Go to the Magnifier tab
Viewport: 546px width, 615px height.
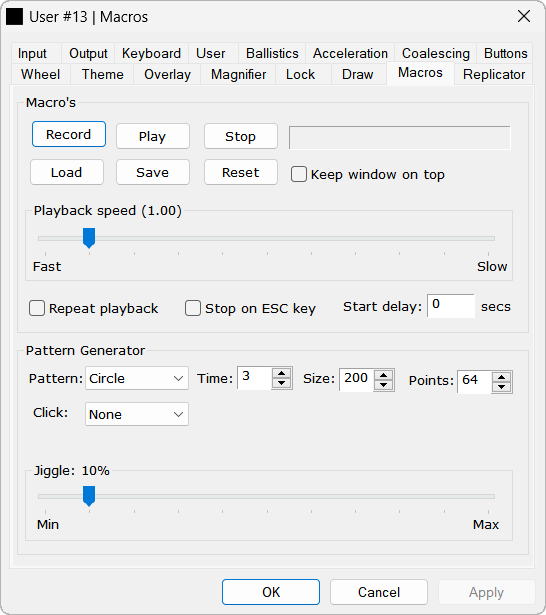(238, 75)
